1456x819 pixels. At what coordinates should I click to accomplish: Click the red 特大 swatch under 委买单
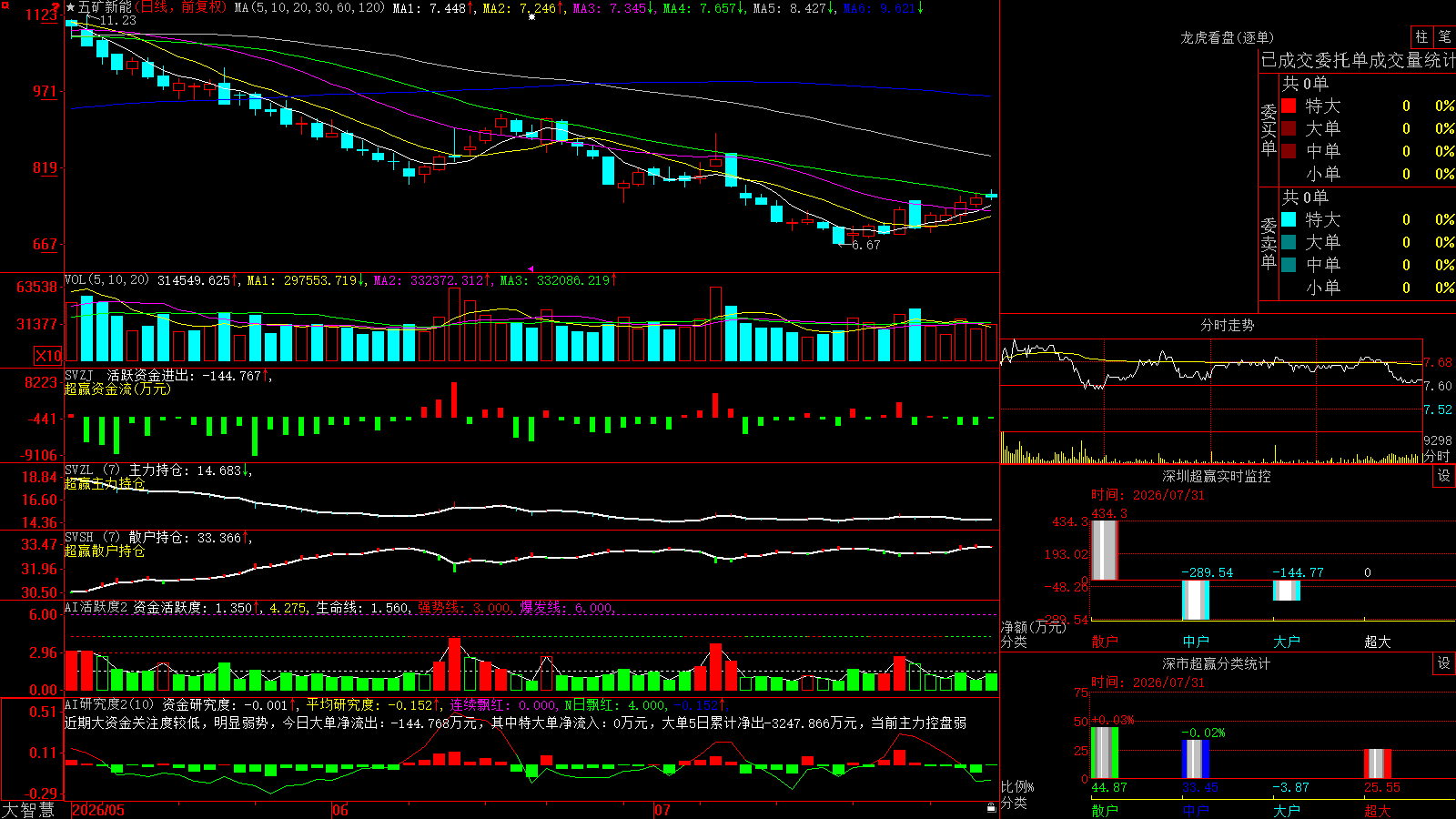[x=1289, y=106]
